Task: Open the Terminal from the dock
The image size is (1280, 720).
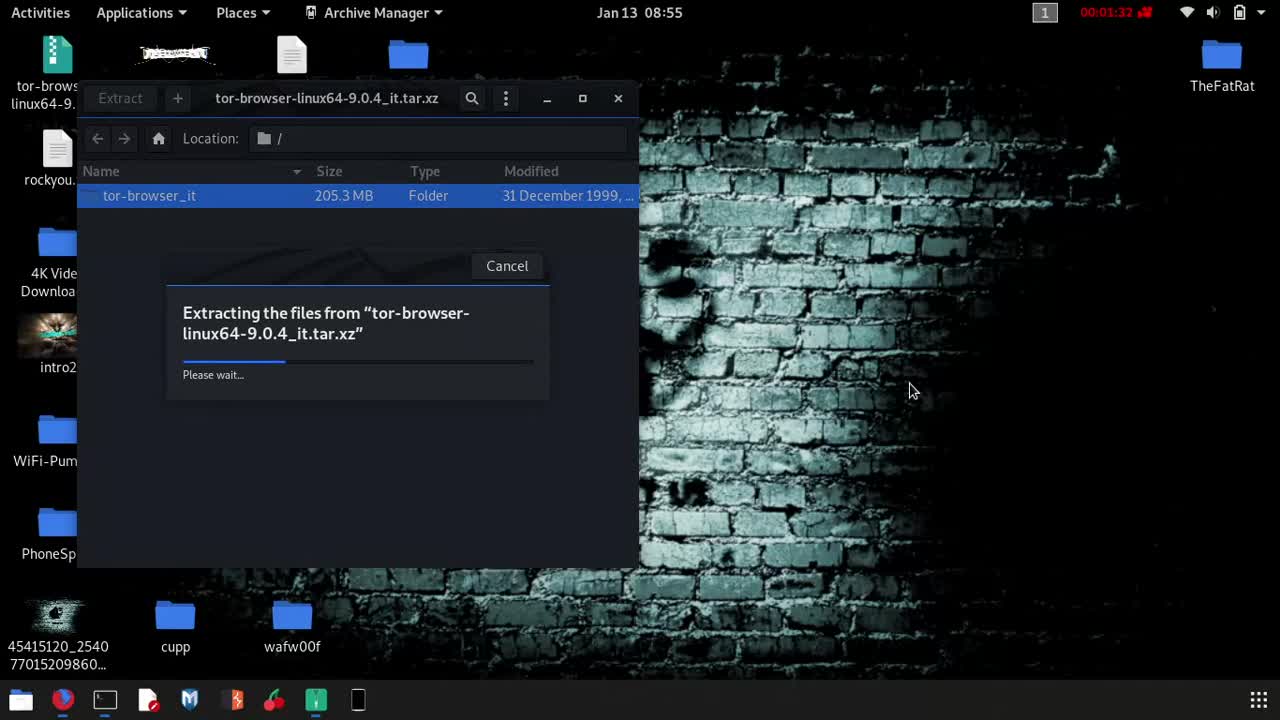Action: 105,700
